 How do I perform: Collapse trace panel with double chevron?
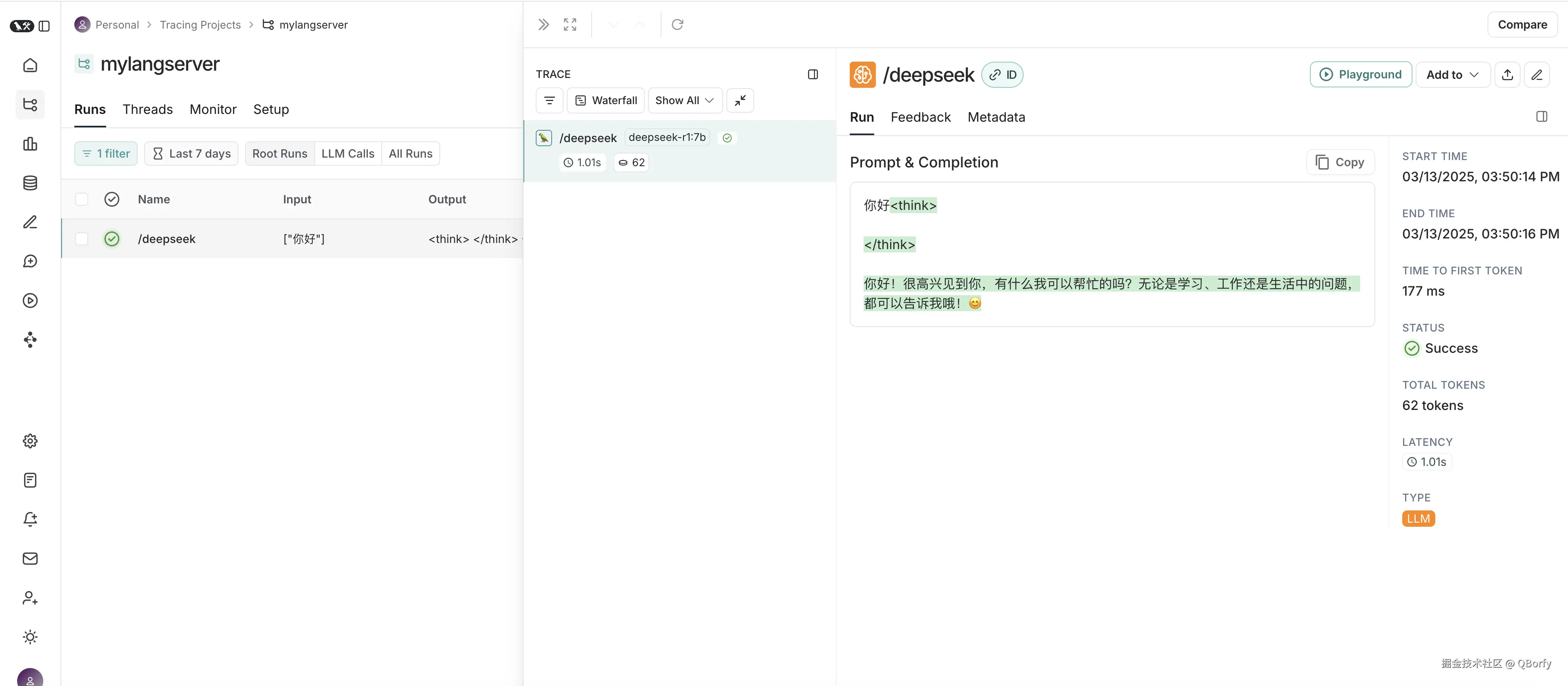tap(543, 24)
